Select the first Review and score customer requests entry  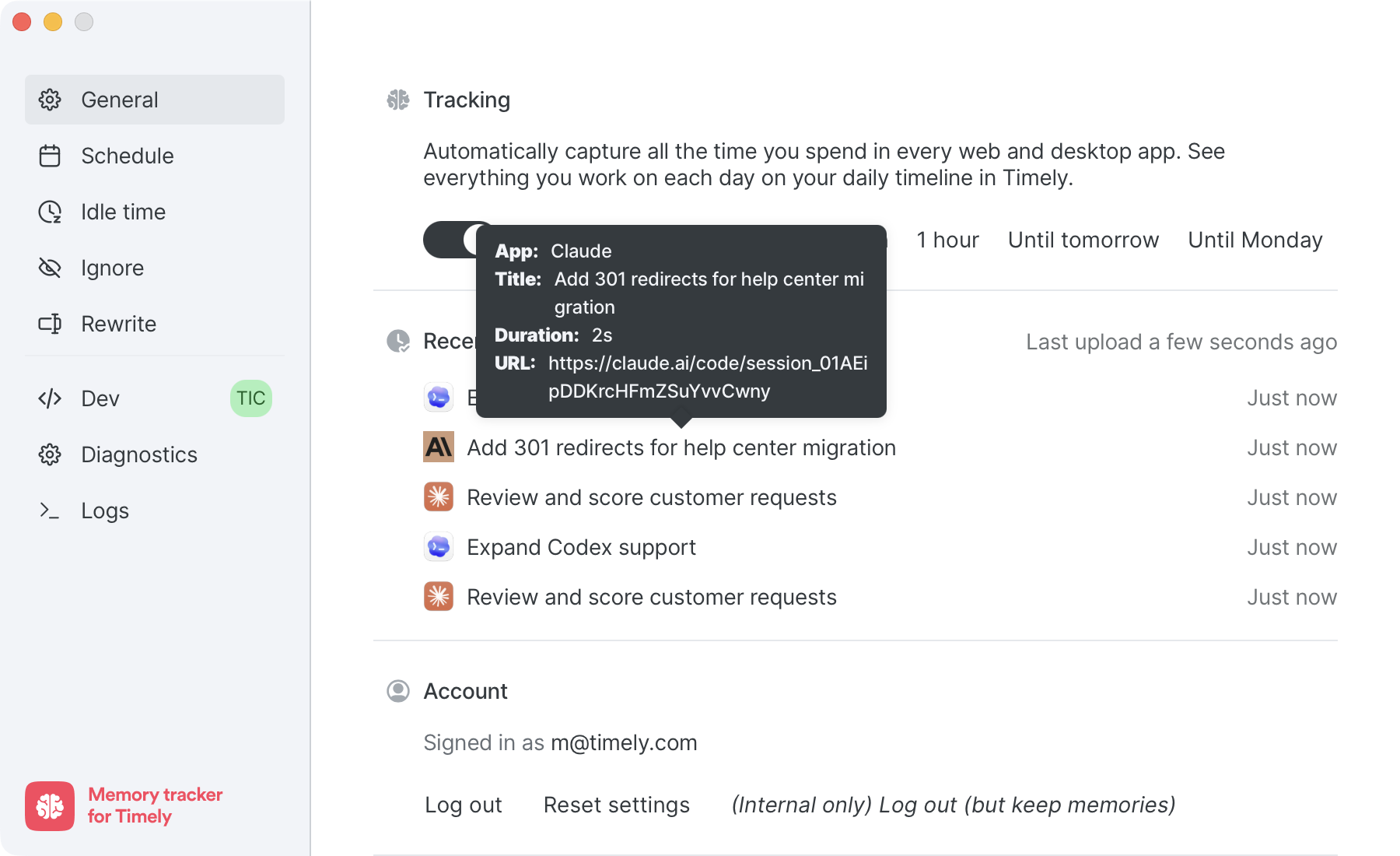pyautogui.click(x=652, y=497)
